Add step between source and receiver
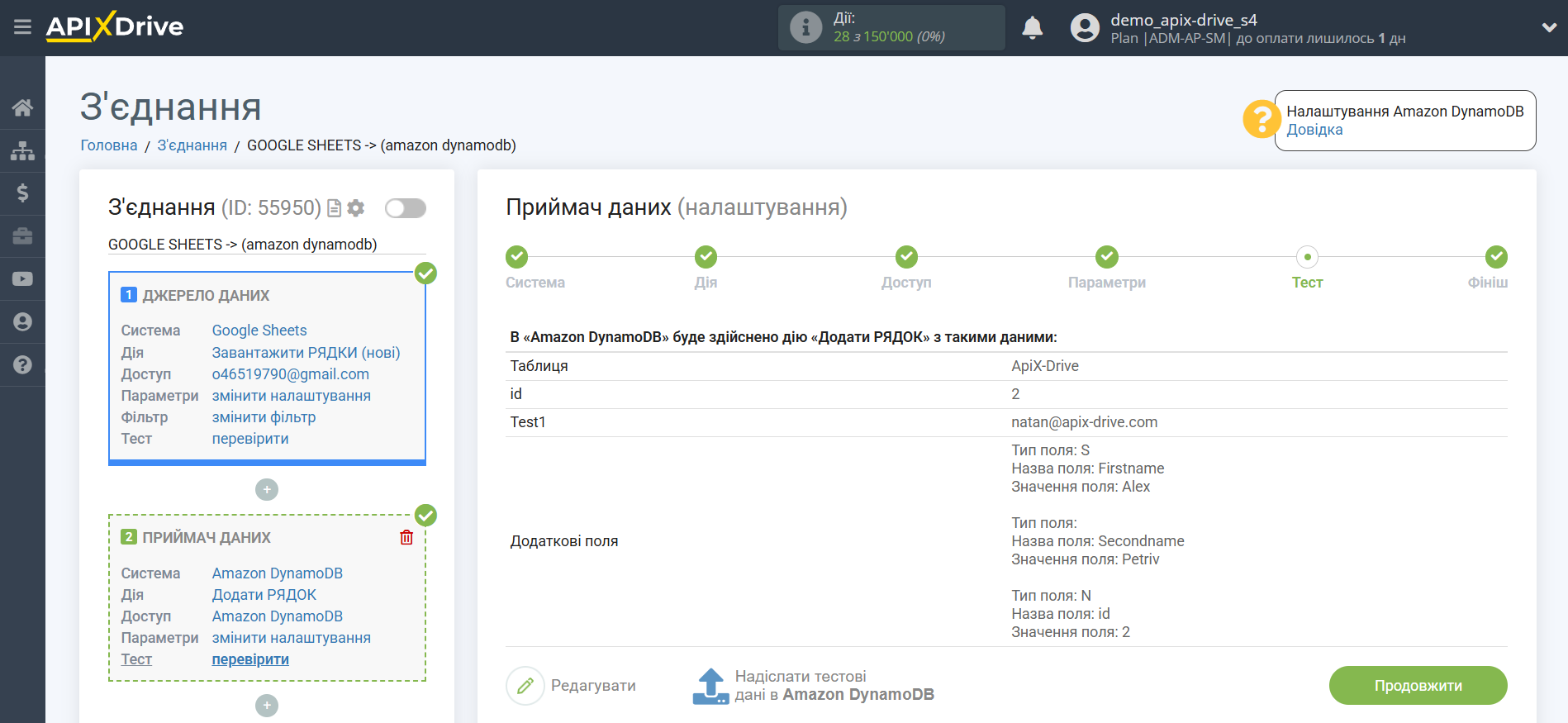1568x723 pixels. click(x=267, y=490)
